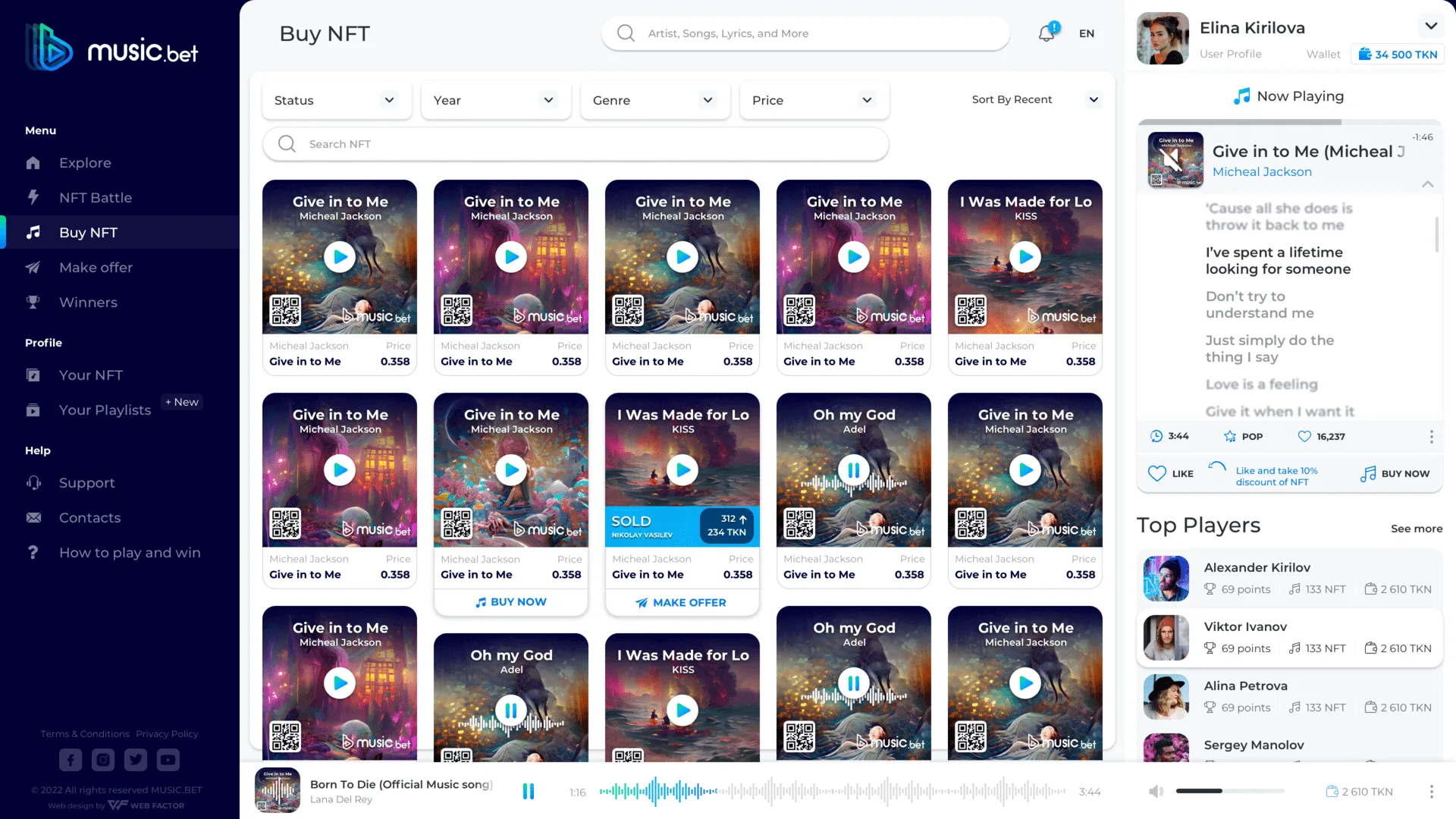1456x819 pixels.
Task: Open three-dot menu in bottom player bar
Action: (1431, 792)
